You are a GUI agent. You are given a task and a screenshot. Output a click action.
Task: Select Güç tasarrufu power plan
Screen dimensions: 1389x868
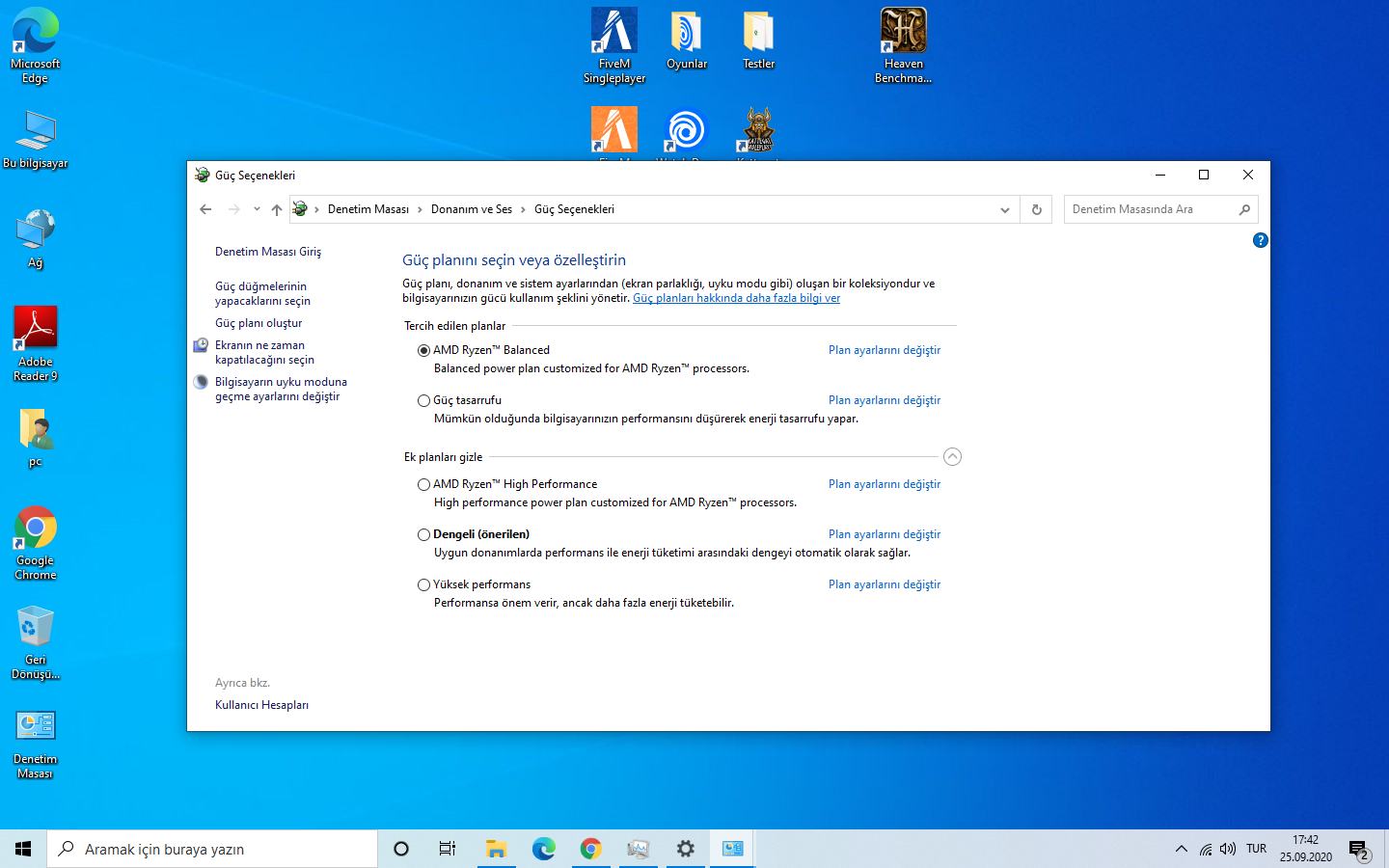423,400
